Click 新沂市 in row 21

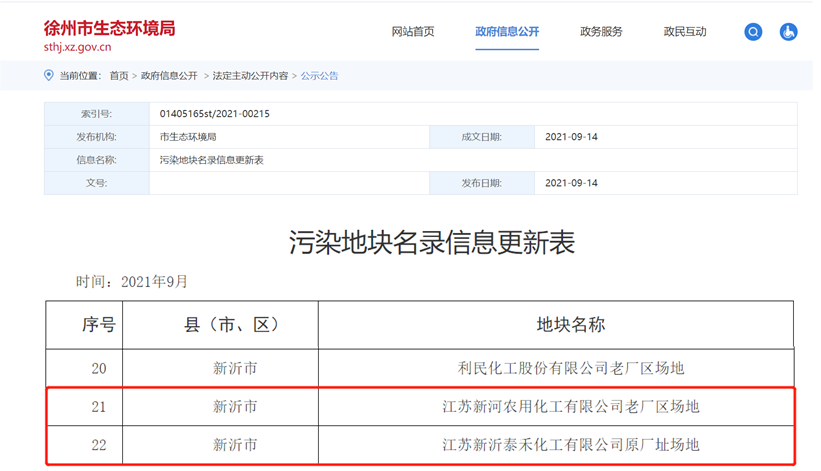(x=235, y=406)
